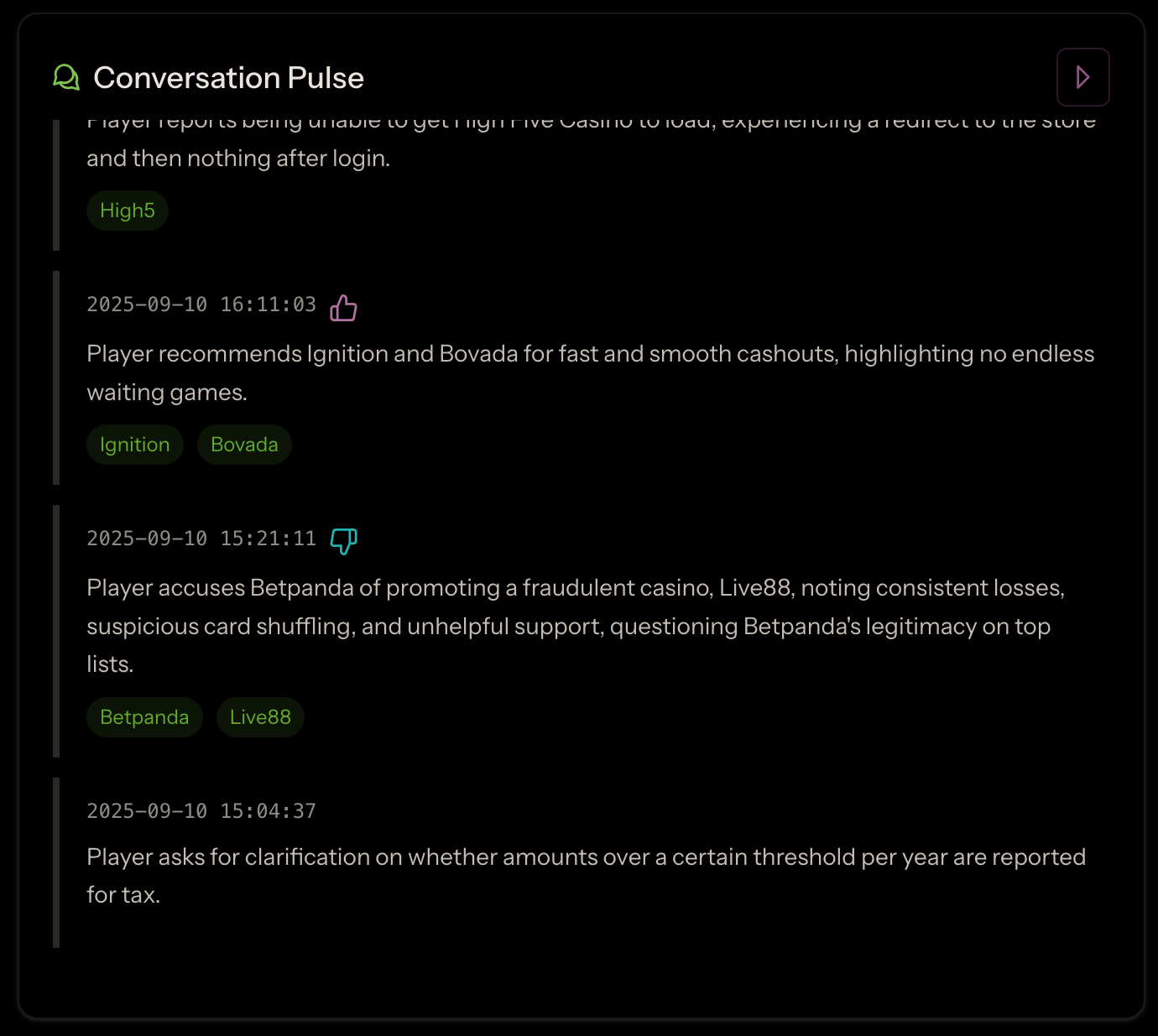Click the 2025-09-10 15:04:37 timestamp
The height and width of the screenshot is (1036, 1158).
(201, 811)
